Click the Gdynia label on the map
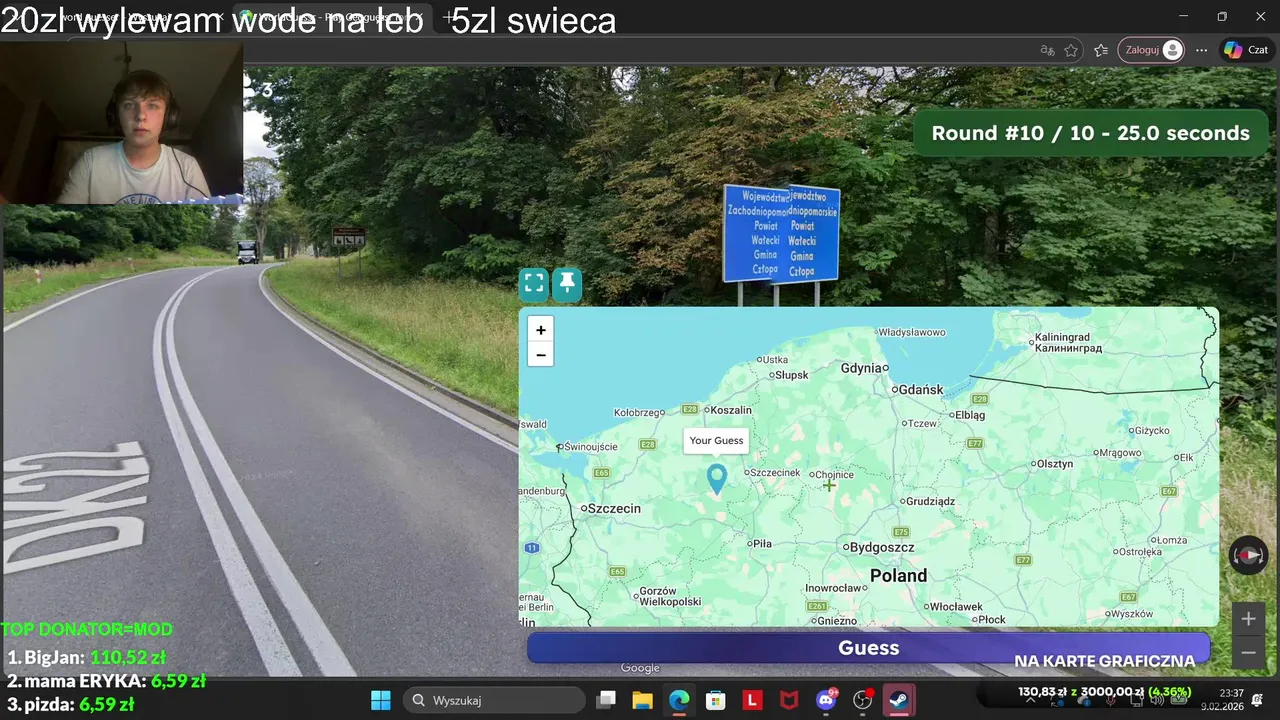This screenshot has width=1280, height=720. 861,368
